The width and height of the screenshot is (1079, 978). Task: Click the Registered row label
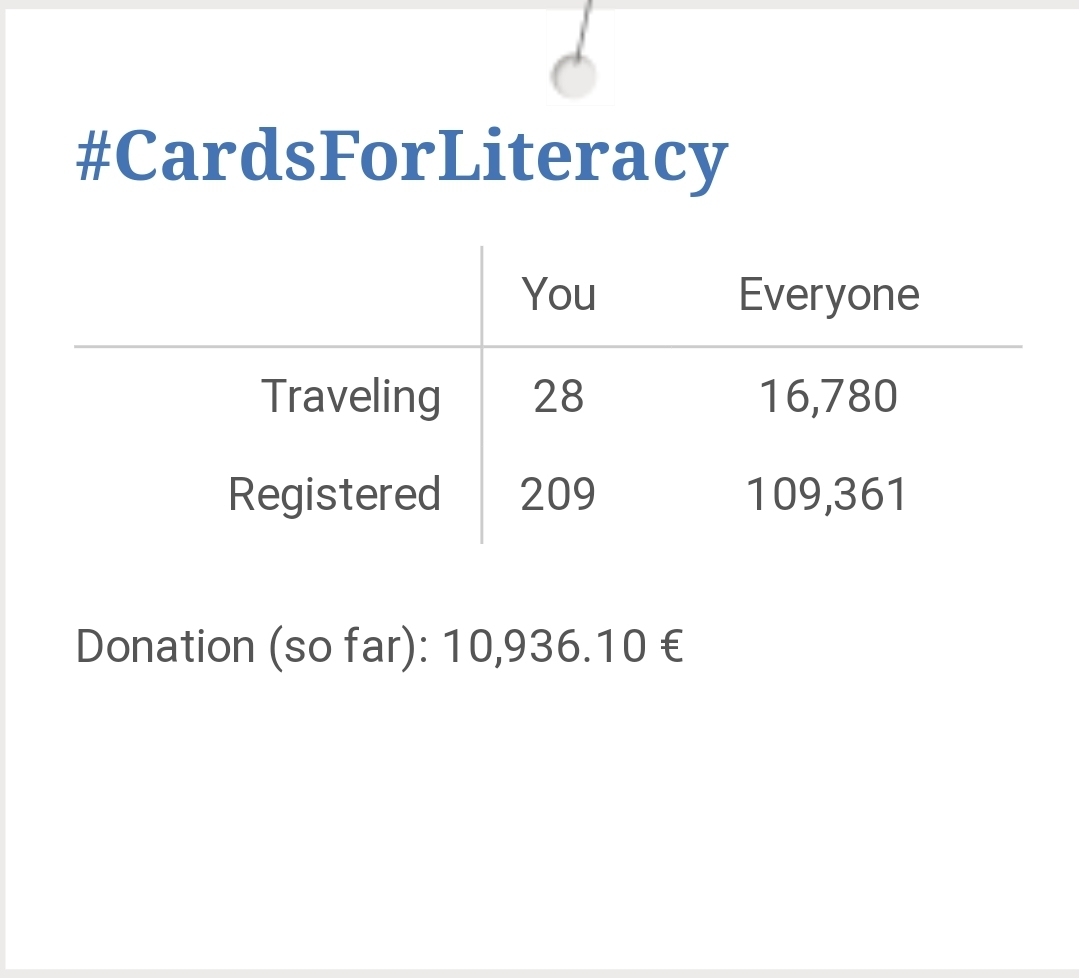click(x=334, y=495)
